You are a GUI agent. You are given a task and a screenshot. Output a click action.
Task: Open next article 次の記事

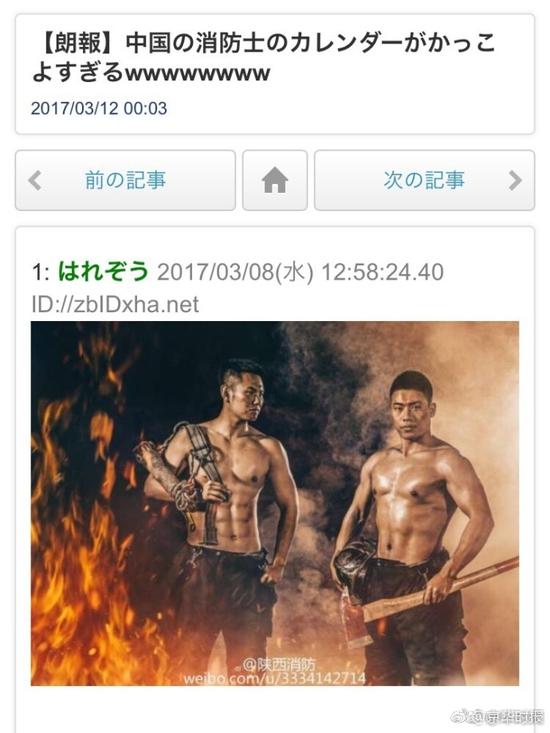tap(424, 180)
